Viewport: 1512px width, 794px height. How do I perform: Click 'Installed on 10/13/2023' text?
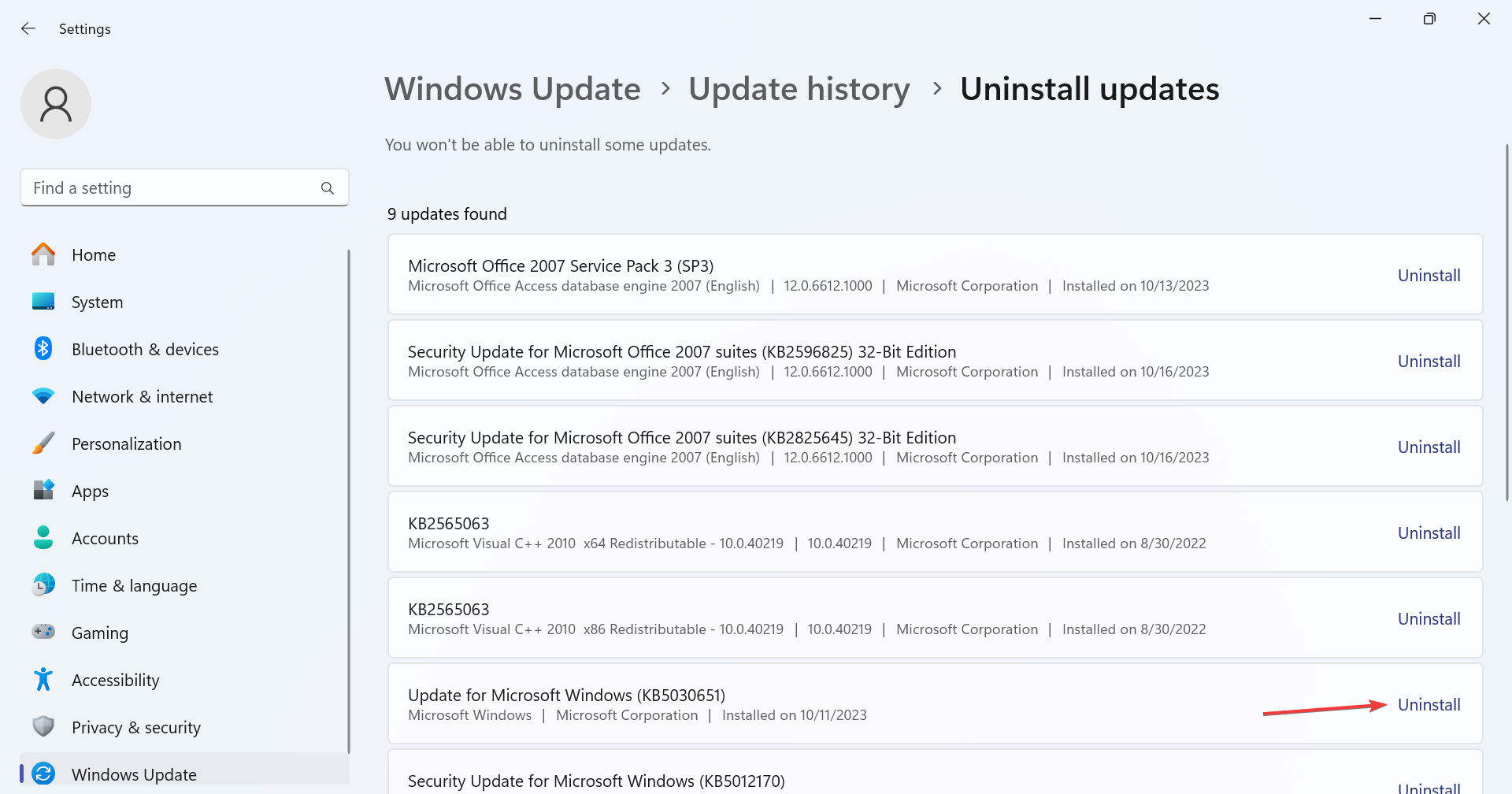pos(1136,286)
